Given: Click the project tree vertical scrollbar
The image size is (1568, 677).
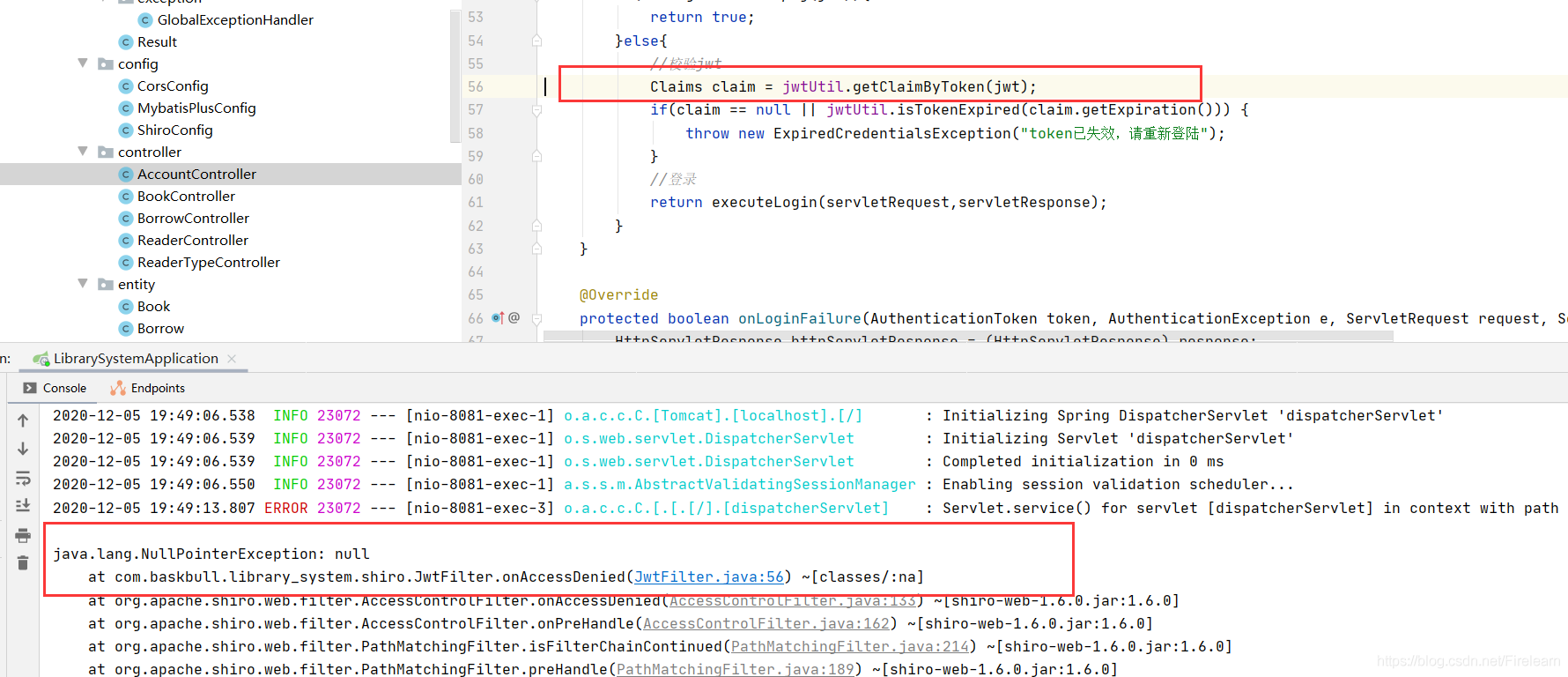Looking at the screenshot, I should 455,75.
